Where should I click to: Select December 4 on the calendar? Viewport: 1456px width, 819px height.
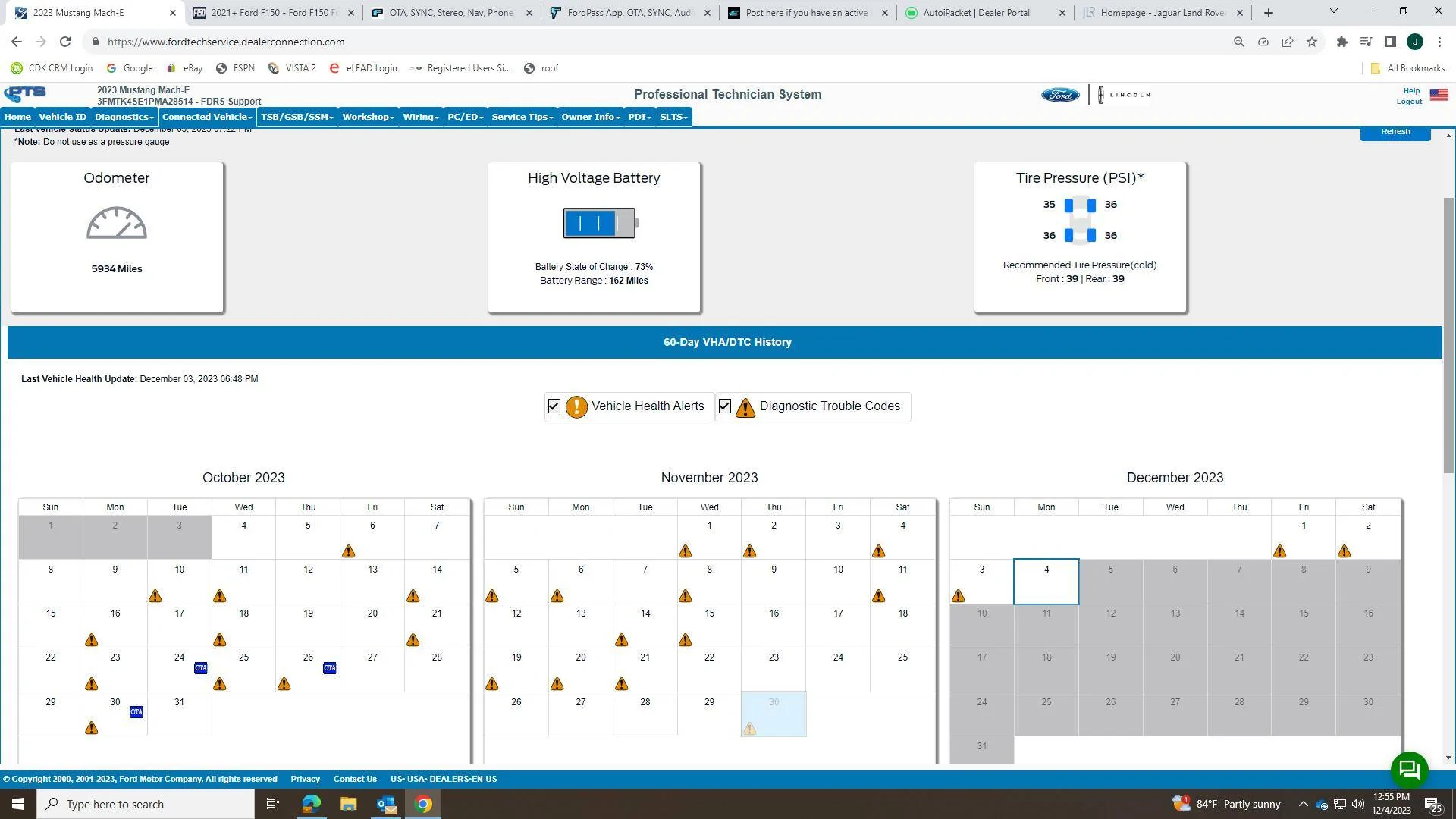(1046, 582)
